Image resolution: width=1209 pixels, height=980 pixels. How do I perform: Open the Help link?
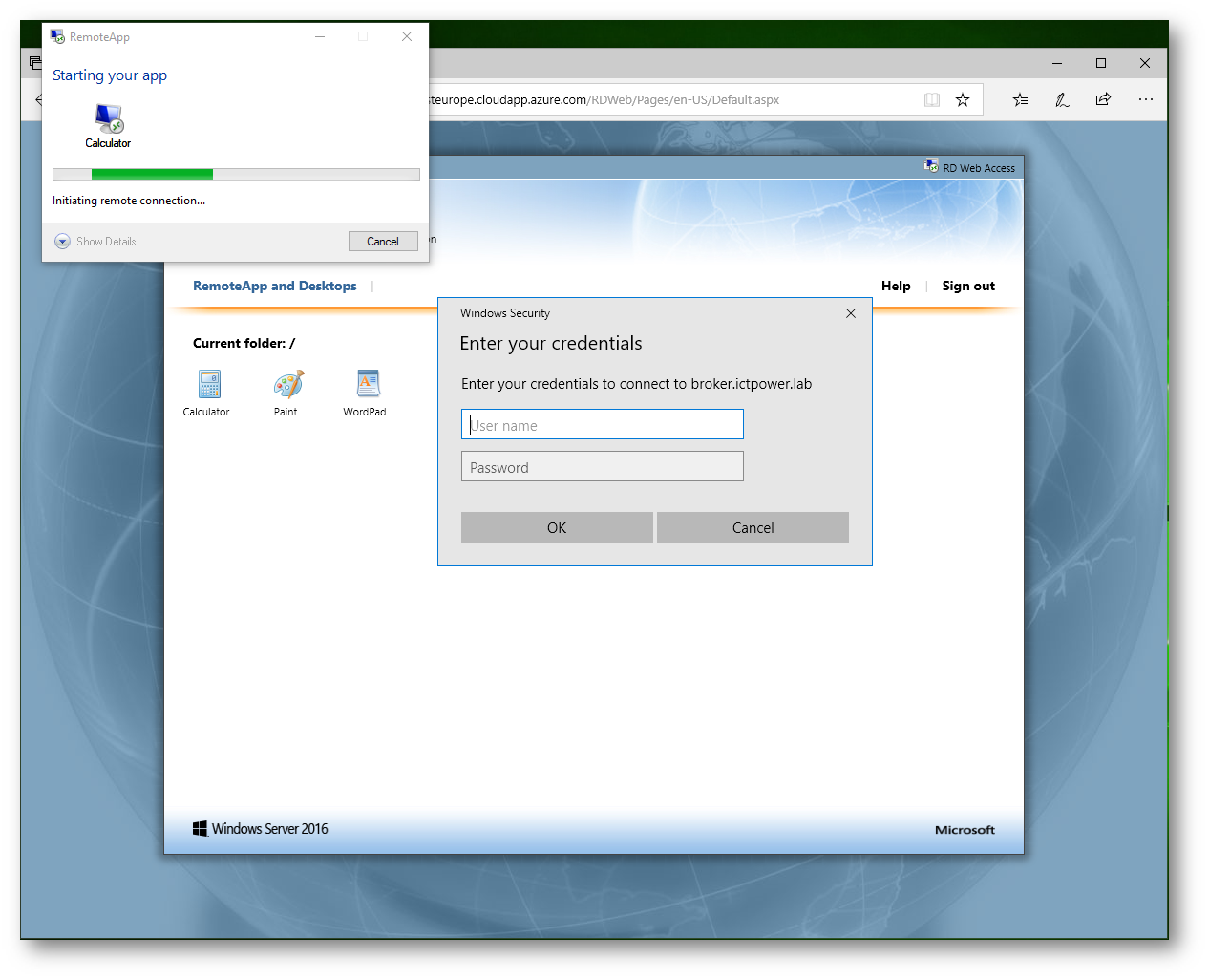[896, 286]
